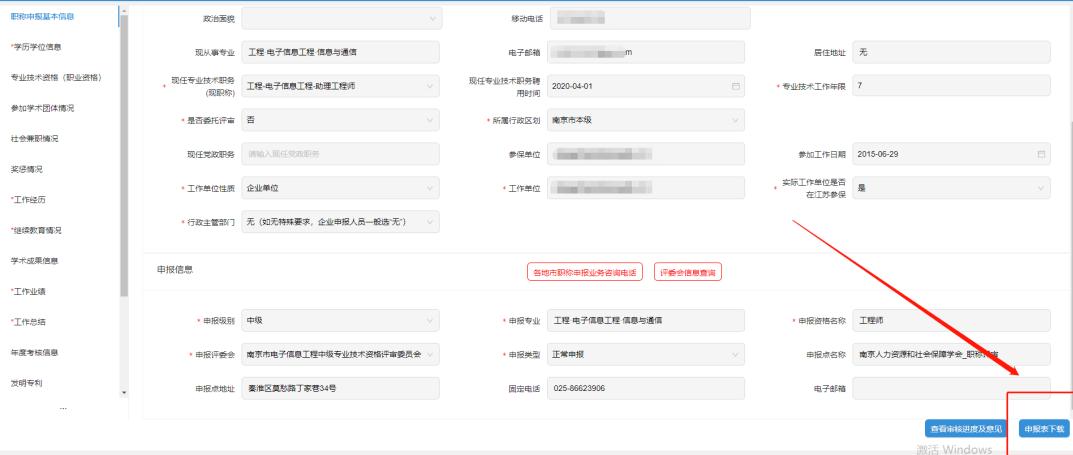Open the 申报评委会 dropdown

coord(341,354)
